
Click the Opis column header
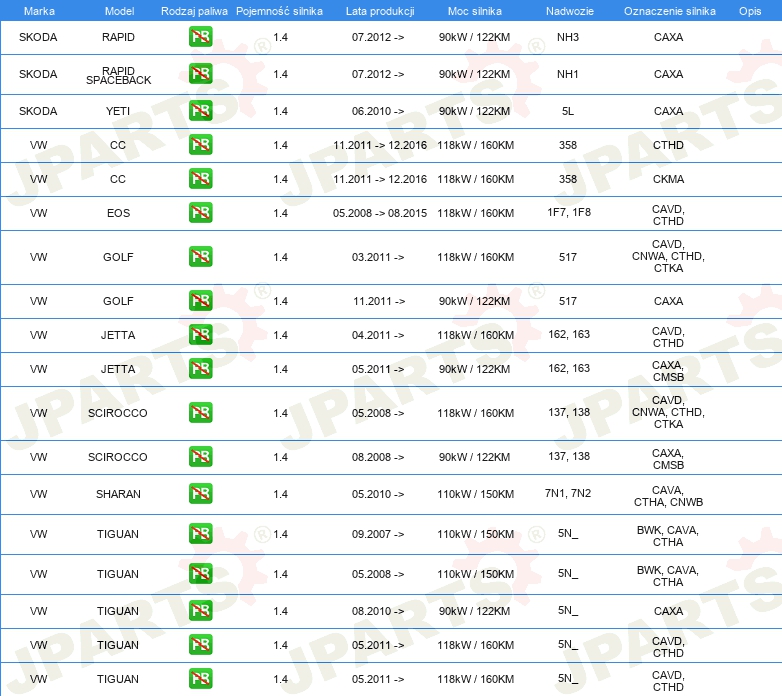(x=749, y=10)
